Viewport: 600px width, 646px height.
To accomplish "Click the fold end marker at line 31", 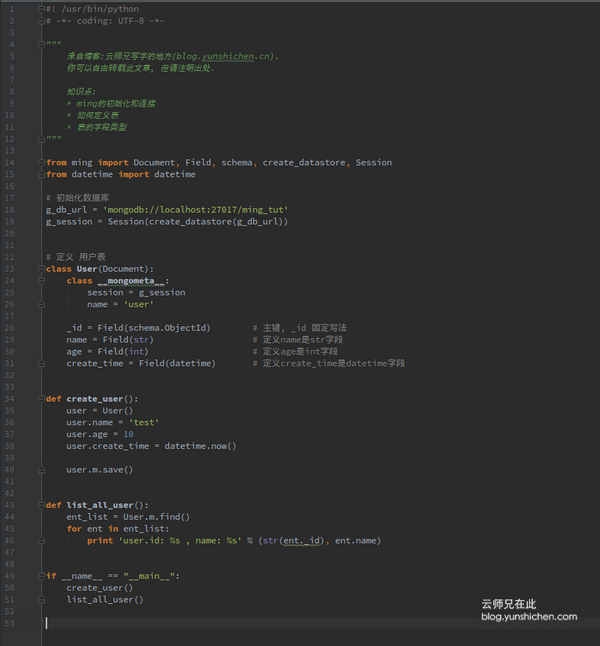I will click(43, 363).
